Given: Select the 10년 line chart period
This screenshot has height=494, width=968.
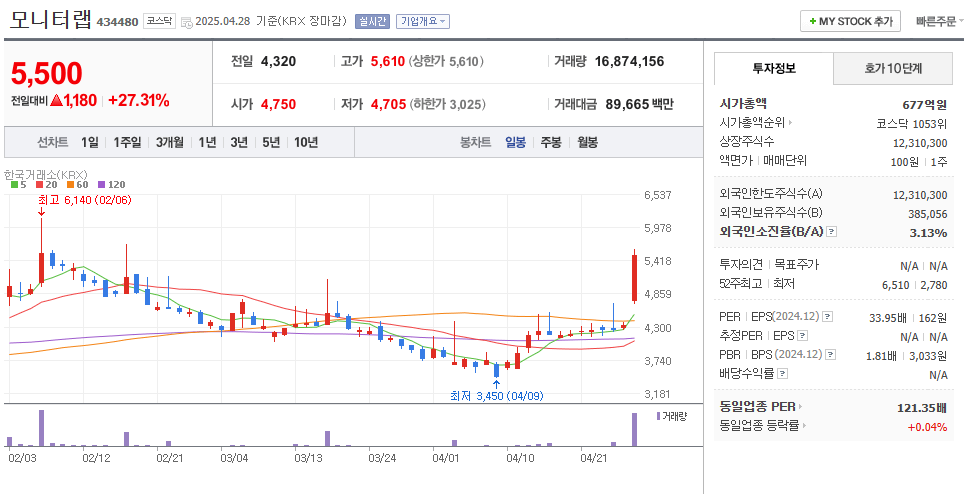Looking at the screenshot, I should [306, 142].
